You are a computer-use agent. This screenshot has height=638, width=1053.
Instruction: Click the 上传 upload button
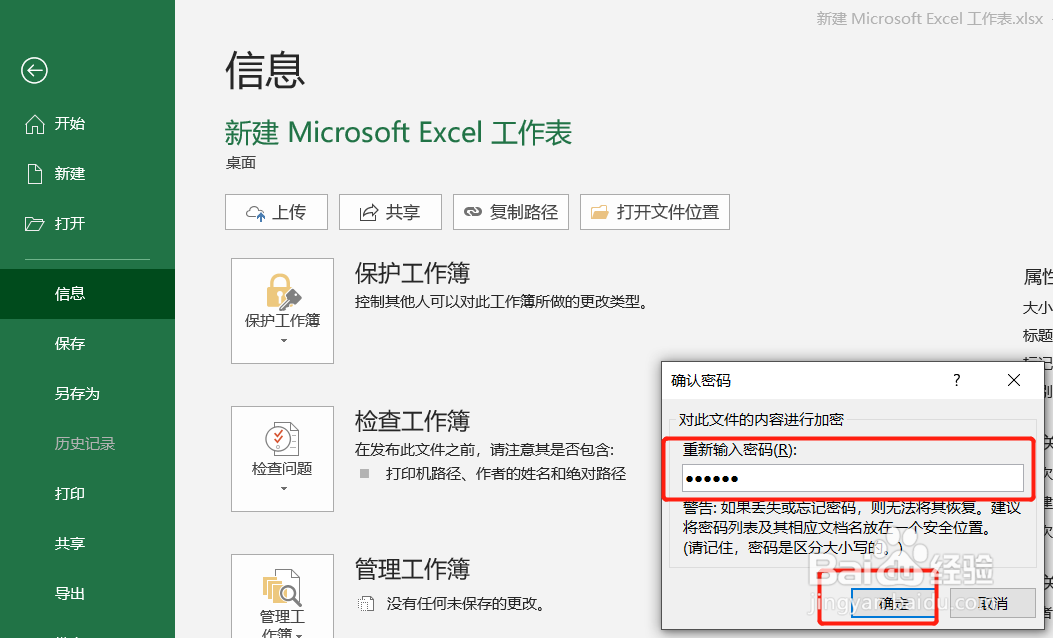[x=276, y=212]
